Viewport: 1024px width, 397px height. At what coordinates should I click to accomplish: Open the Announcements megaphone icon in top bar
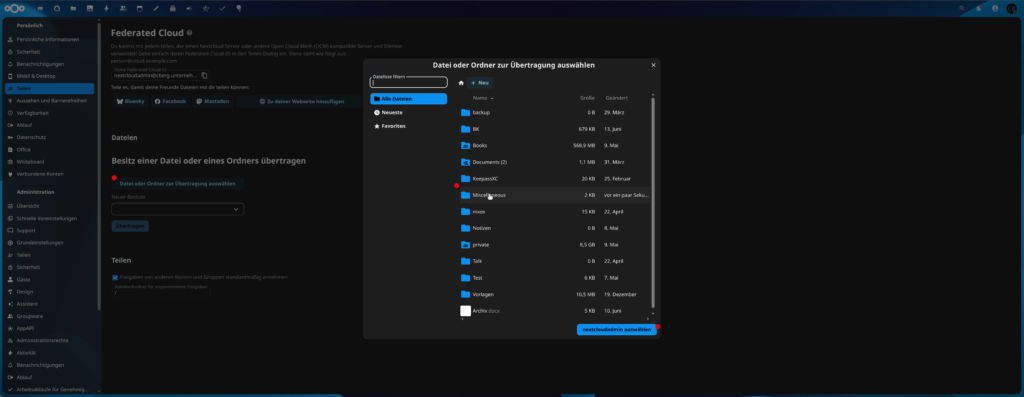pos(189,8)
